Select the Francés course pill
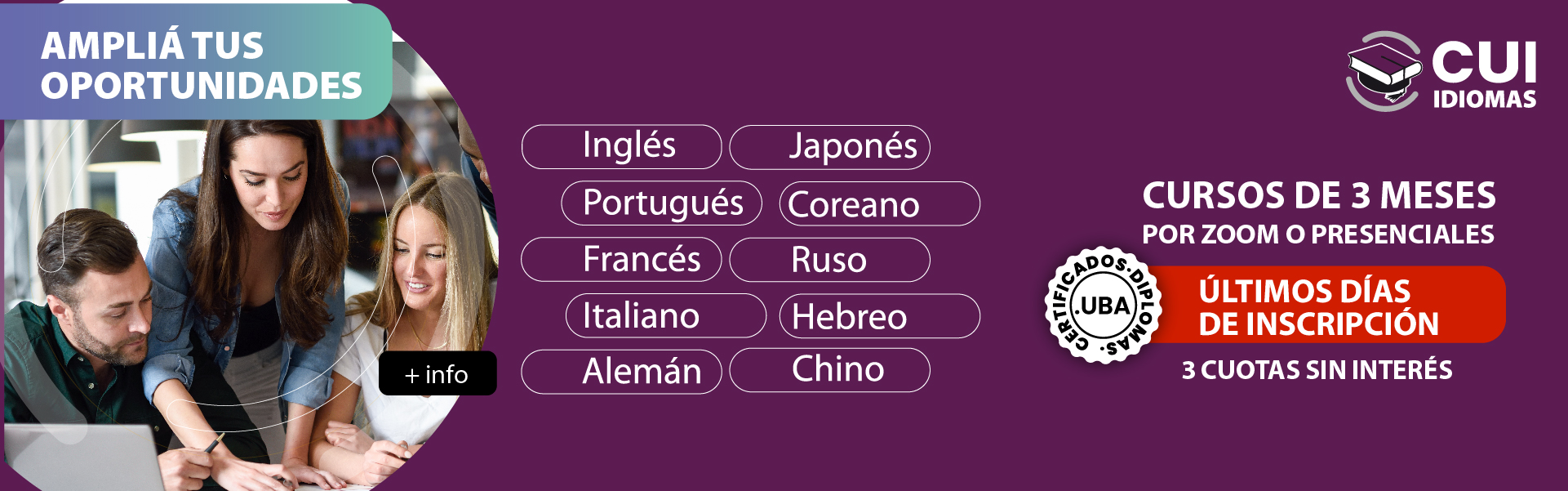 point(622,260)
